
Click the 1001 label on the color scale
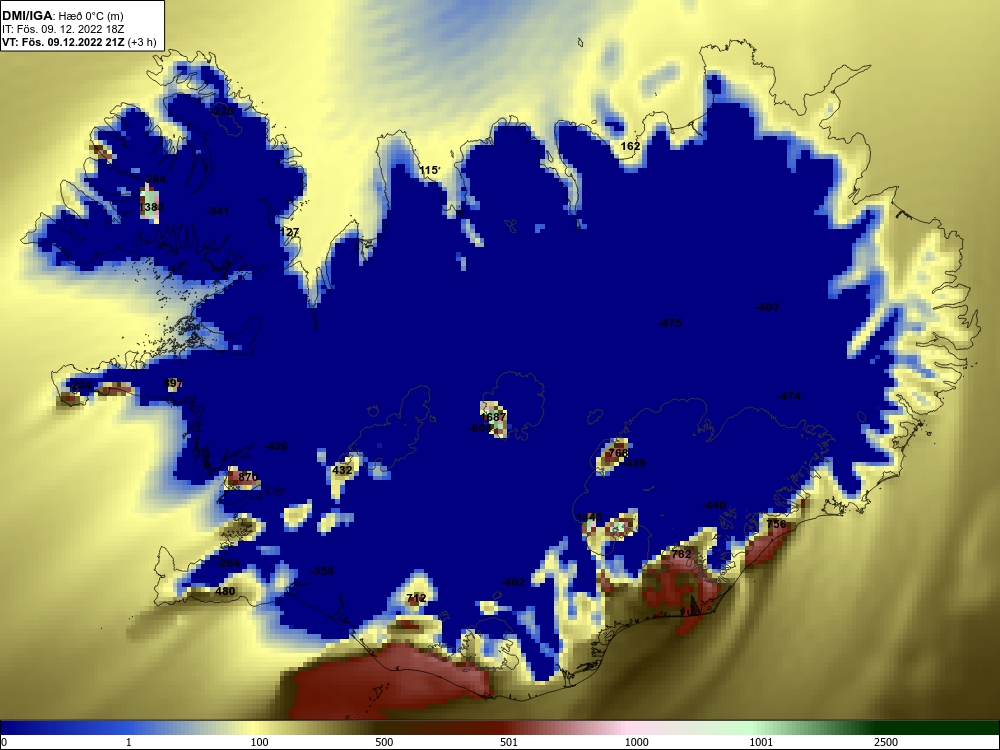coord(761,742)
